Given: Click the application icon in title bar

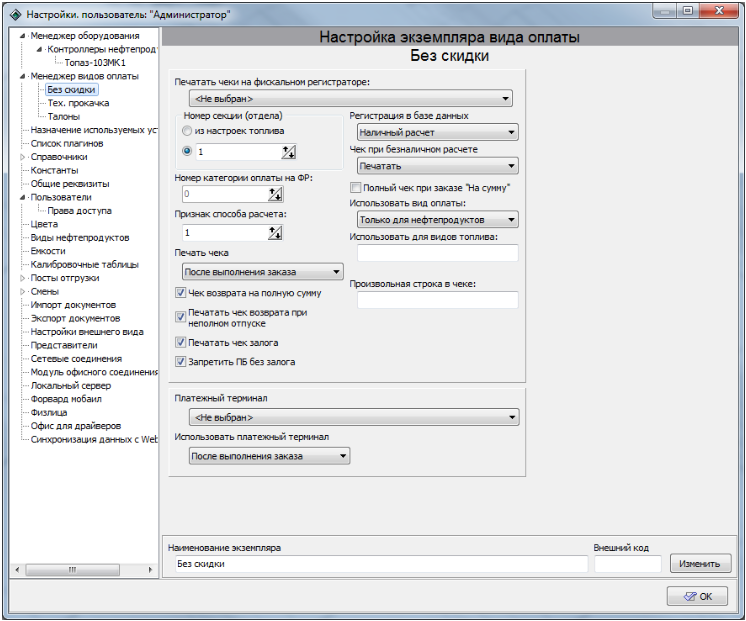Looking at the screenshot, I should pyautogui.click(x=15, y=15).
